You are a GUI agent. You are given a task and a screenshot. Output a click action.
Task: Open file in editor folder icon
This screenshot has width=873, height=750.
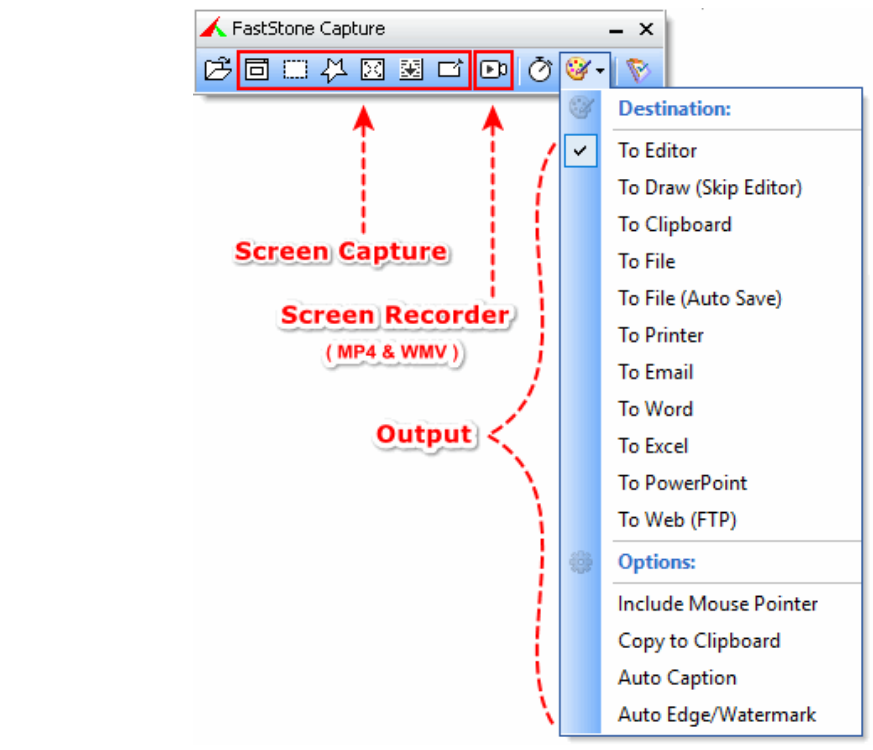217,70
